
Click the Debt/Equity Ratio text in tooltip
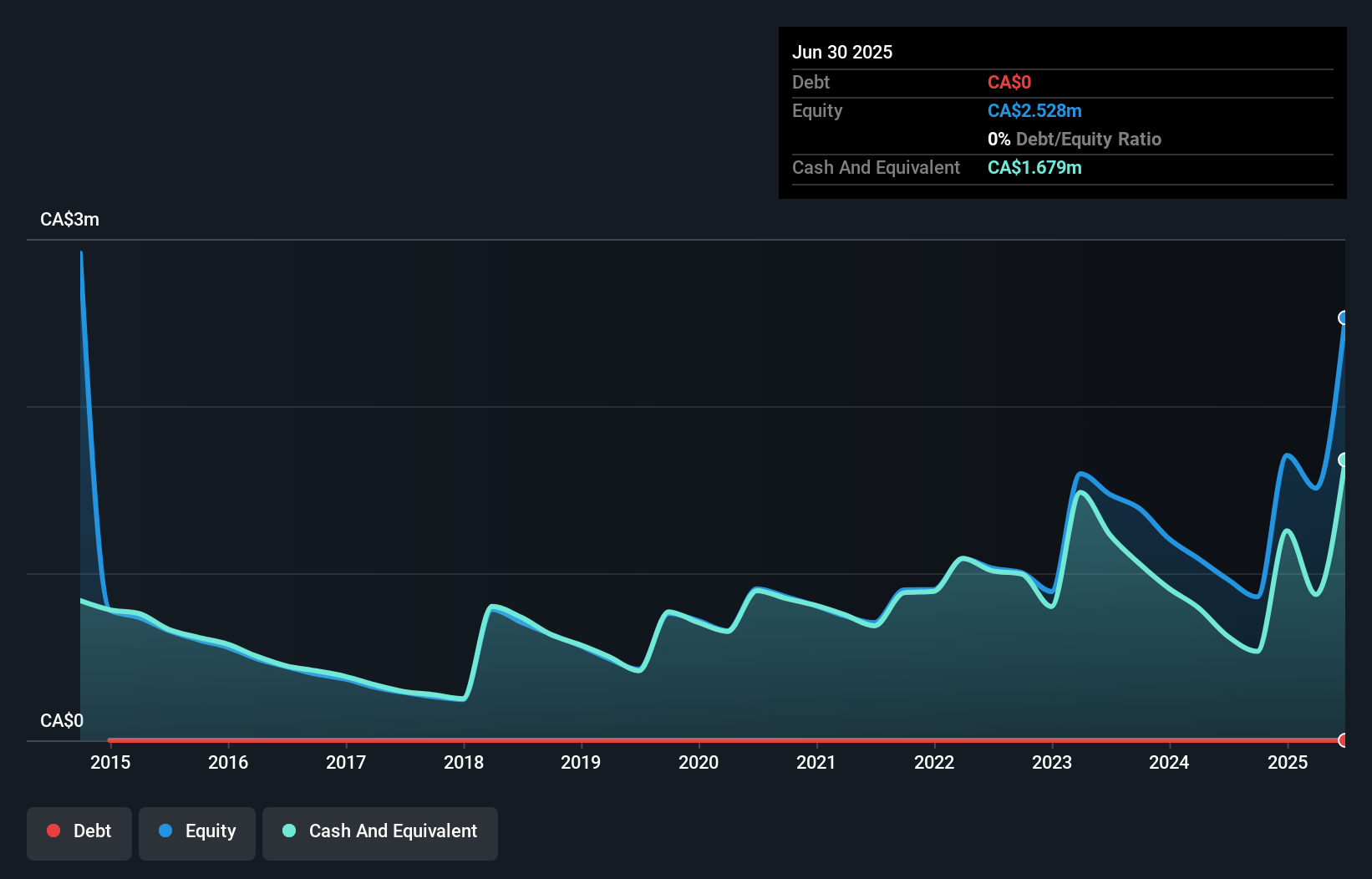point(1089,140)
